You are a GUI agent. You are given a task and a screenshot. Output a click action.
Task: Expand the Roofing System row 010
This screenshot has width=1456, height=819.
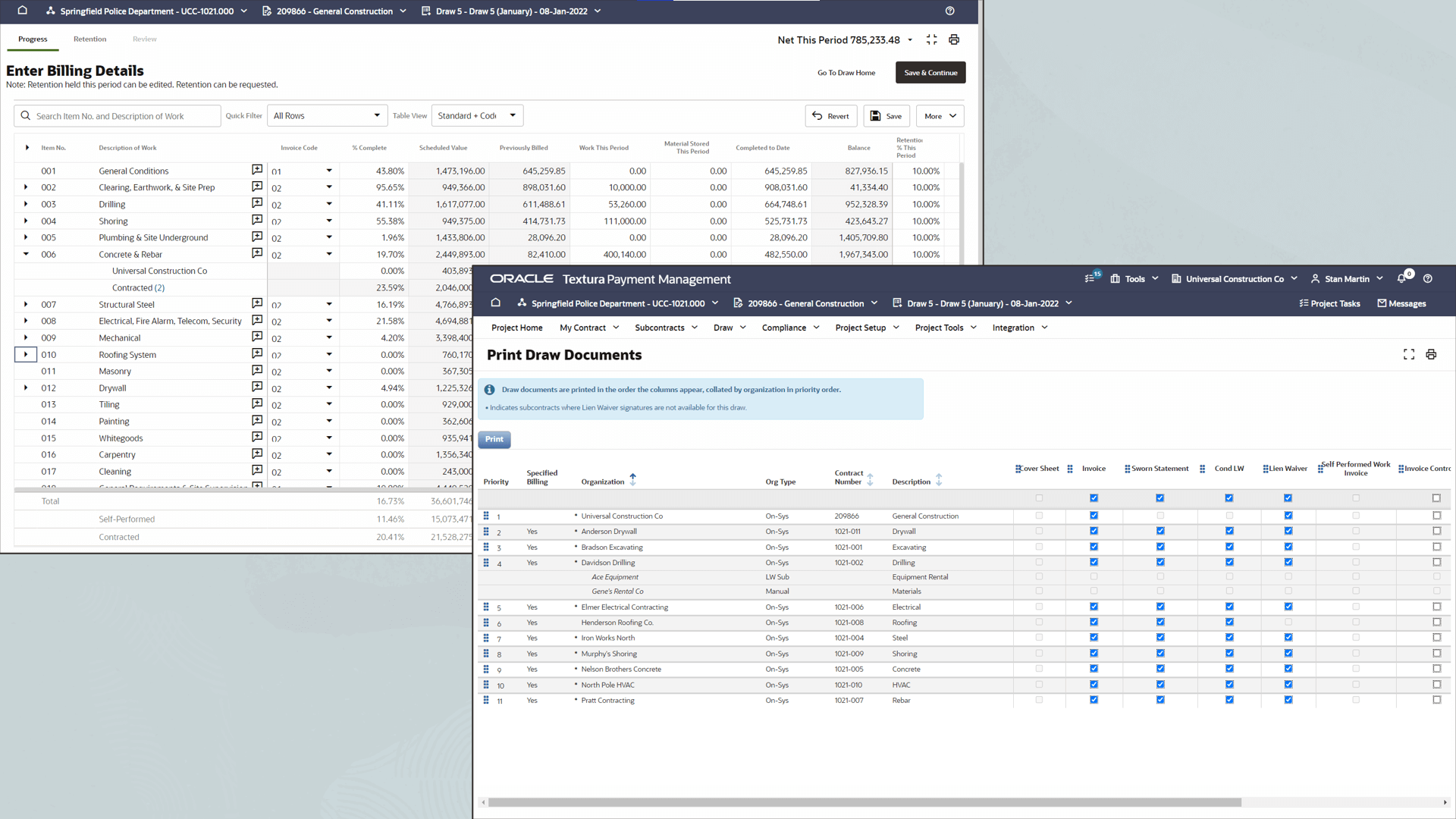coord(26,354)
